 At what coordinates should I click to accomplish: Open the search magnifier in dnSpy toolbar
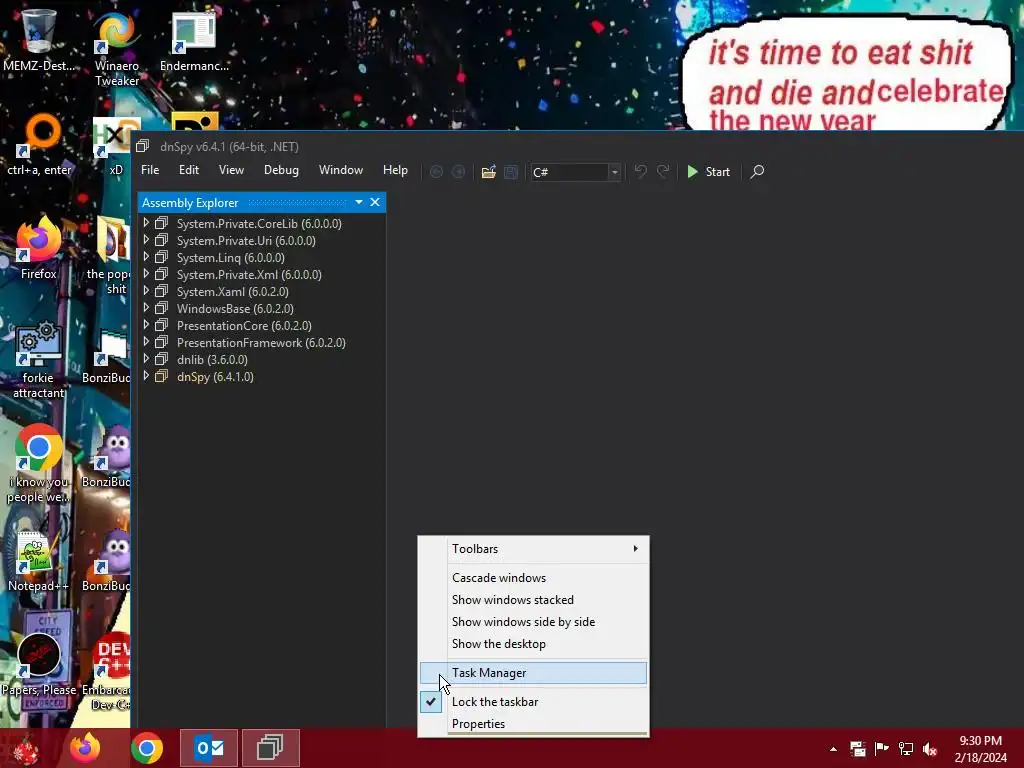pyautogui.click(x=757, y=171)
